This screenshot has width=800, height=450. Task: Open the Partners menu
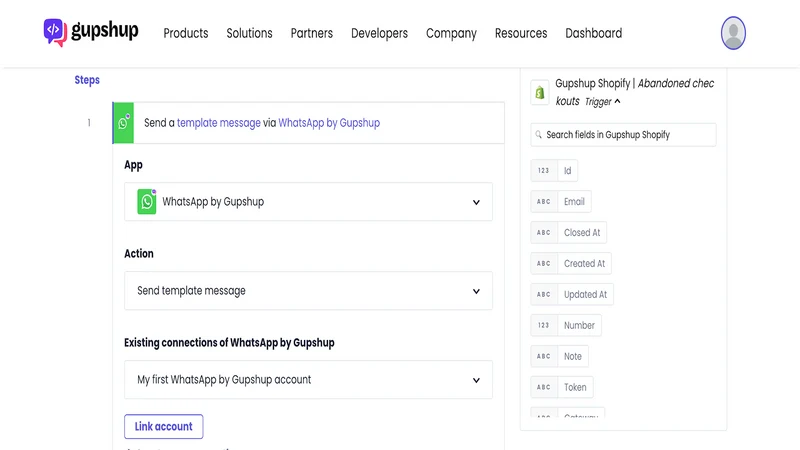(312, 33)
